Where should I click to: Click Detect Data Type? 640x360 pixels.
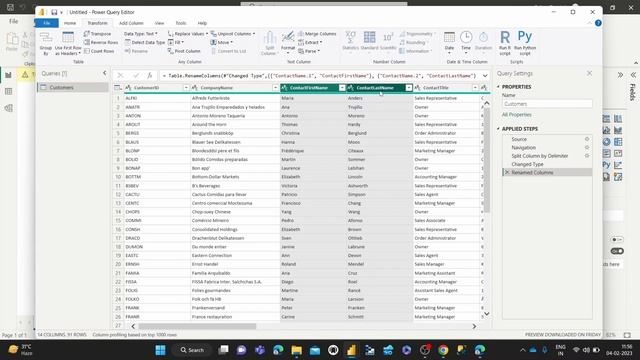pyautogui.click(x=145, y=42)
